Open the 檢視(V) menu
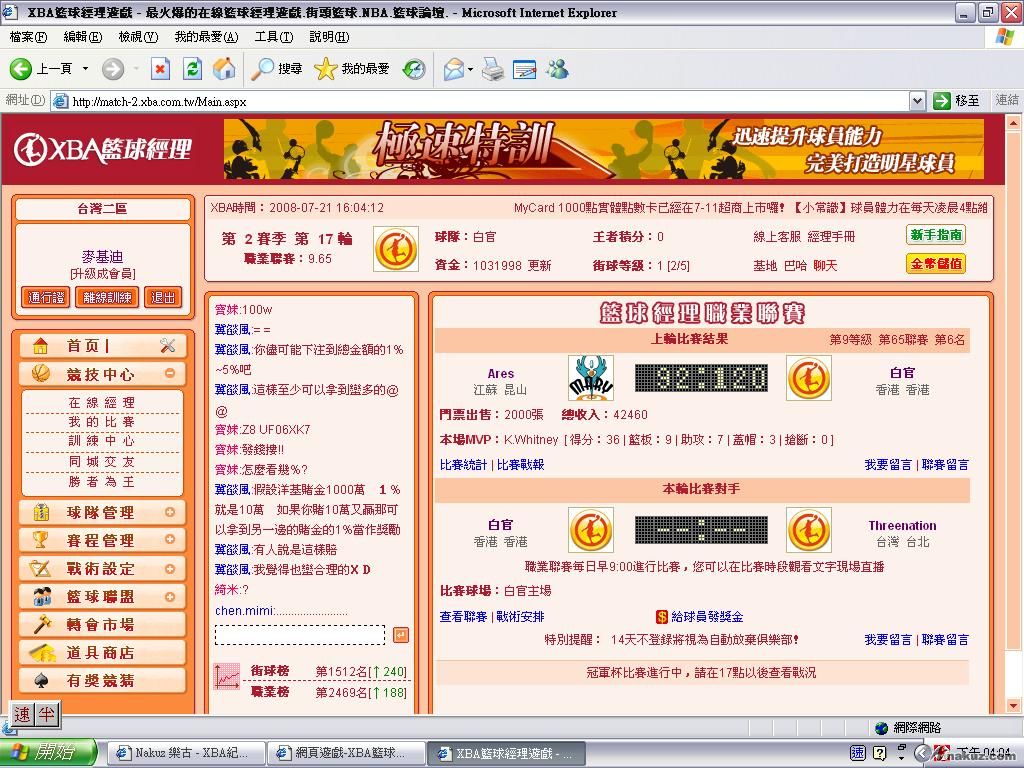The image size is (1024, 768). coord(138,37)
